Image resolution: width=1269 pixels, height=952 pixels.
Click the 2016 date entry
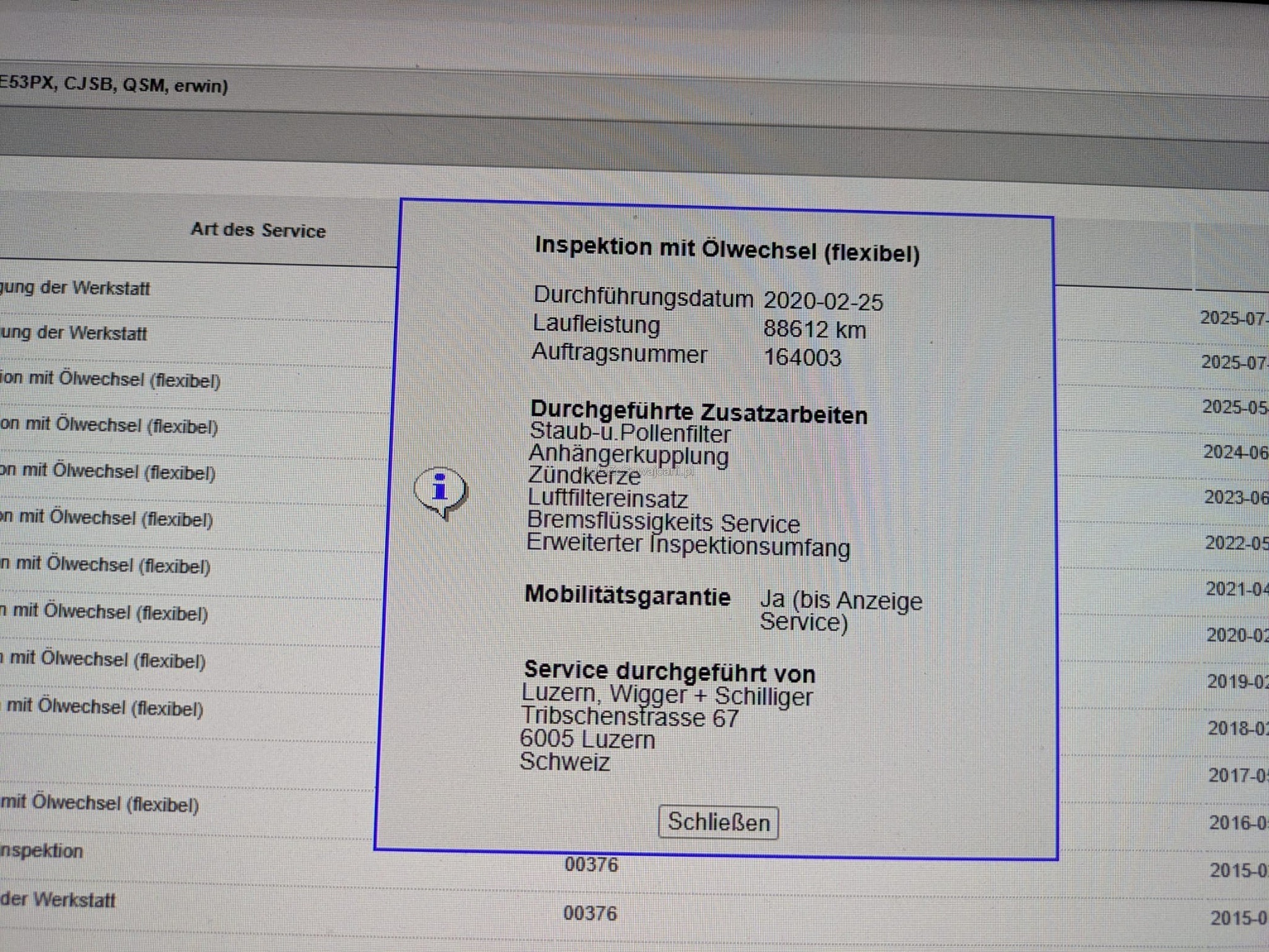pyautogui.click(x=1239, y=822)
